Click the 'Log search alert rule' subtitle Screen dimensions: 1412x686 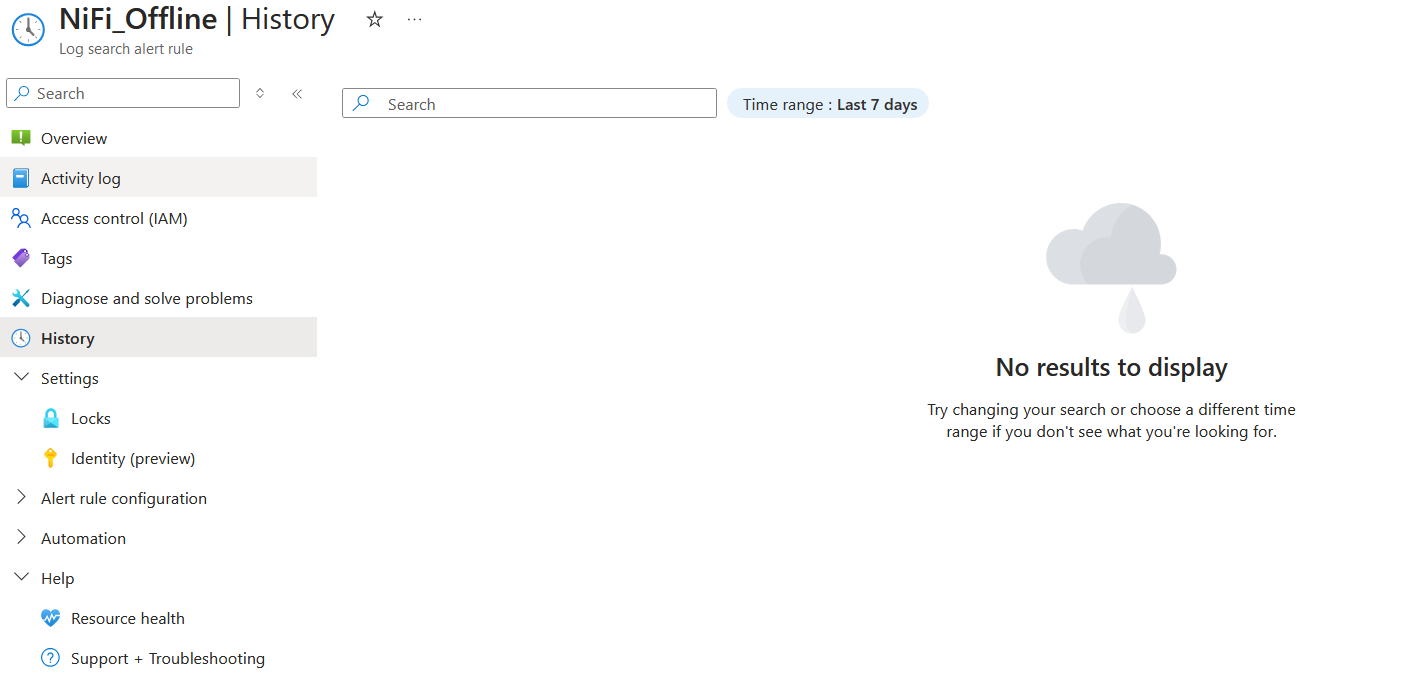[126, 49]
